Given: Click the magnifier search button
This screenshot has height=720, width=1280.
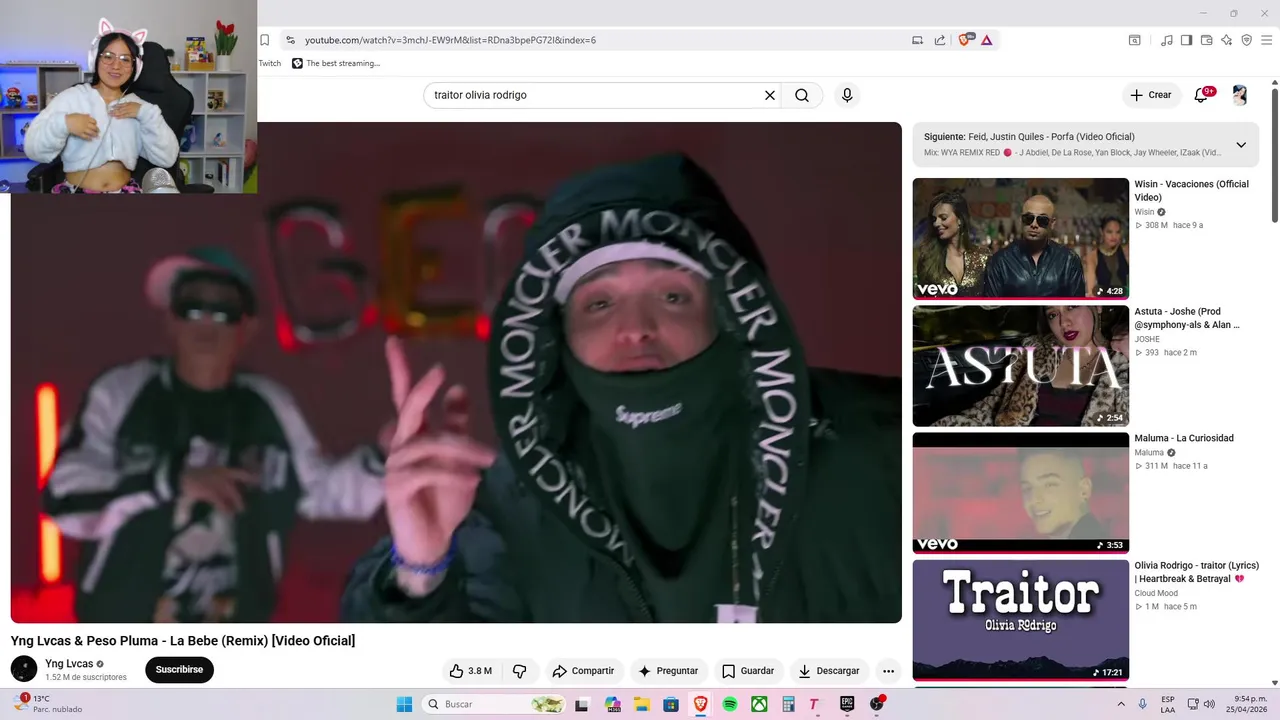Looking at the screenshot, I should click(x=802, y=95).
